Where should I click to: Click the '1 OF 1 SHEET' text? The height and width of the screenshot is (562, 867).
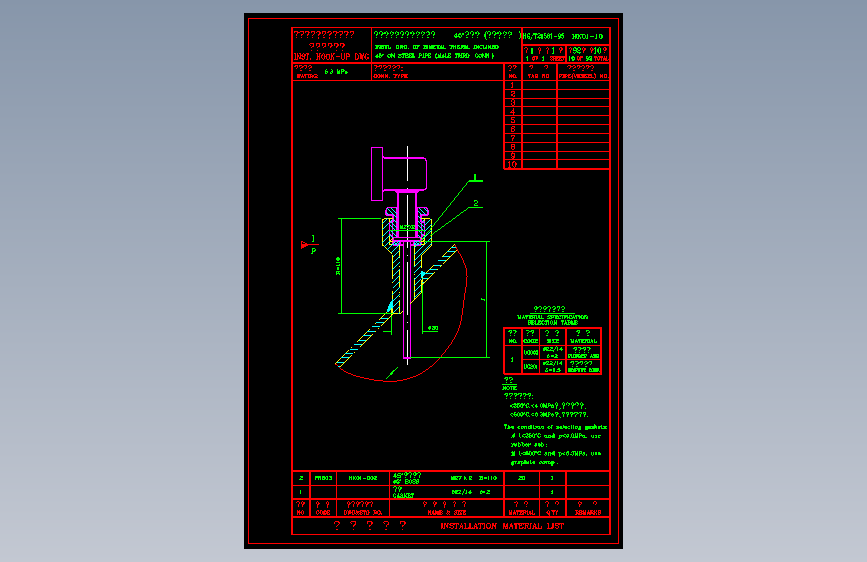[x=545, y=59]
